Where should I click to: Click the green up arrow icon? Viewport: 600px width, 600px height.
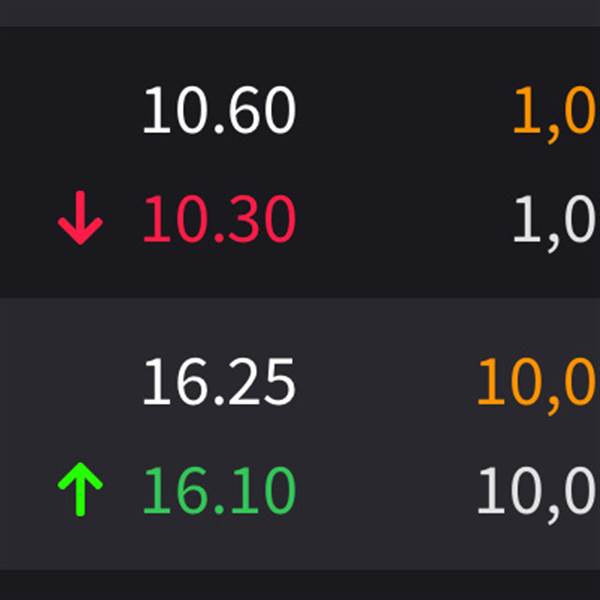(81, 491)
